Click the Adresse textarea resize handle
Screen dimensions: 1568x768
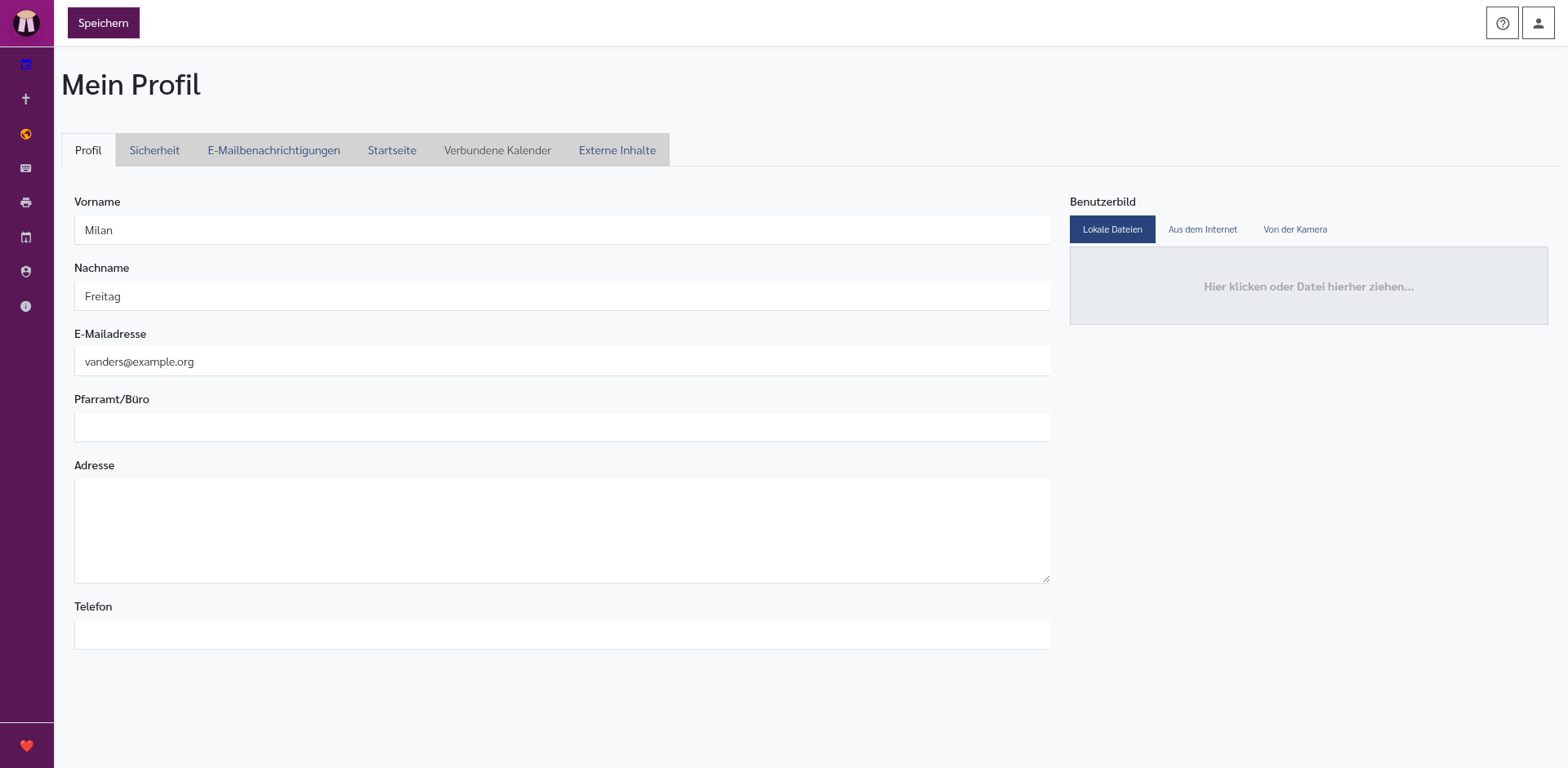(1045, 579)
